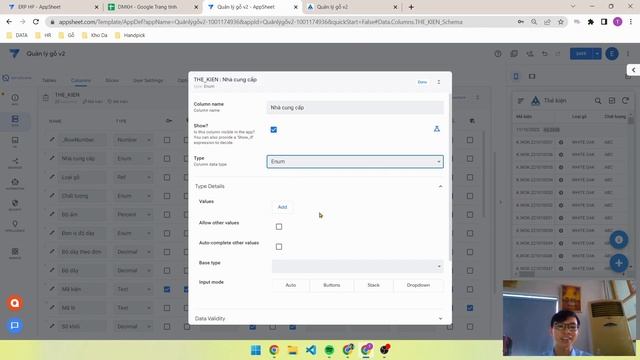
Task: Toggle the key checkbox in the _RowNumber row
Action: coord(167,140)
